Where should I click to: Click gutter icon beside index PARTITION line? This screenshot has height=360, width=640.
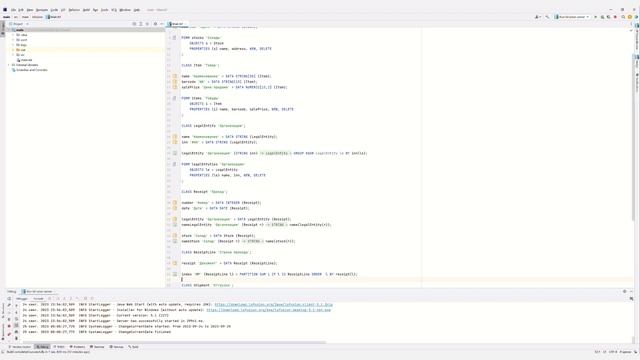175,274
